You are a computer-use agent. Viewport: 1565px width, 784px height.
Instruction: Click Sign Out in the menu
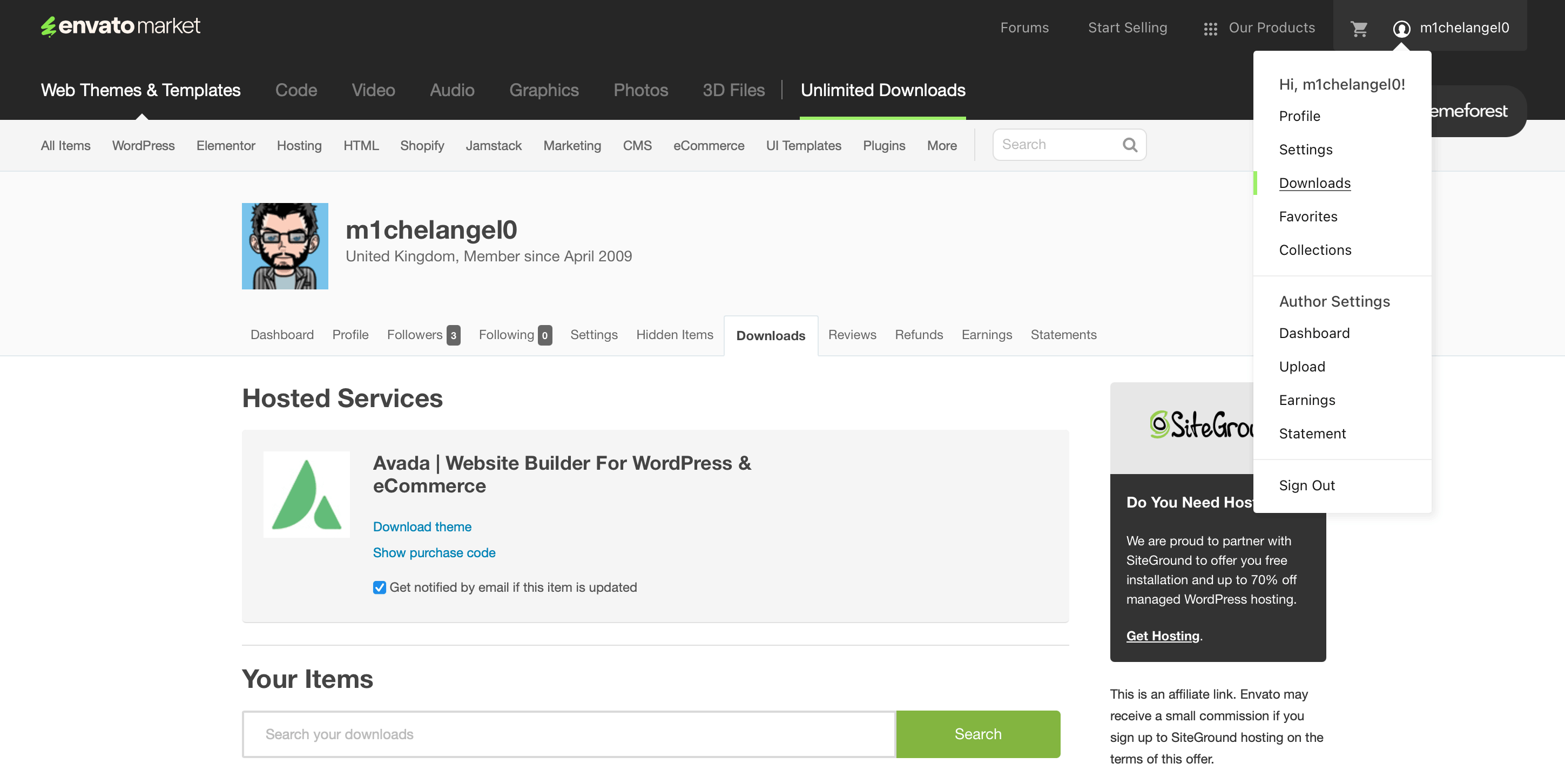[x=1307, y=485]
